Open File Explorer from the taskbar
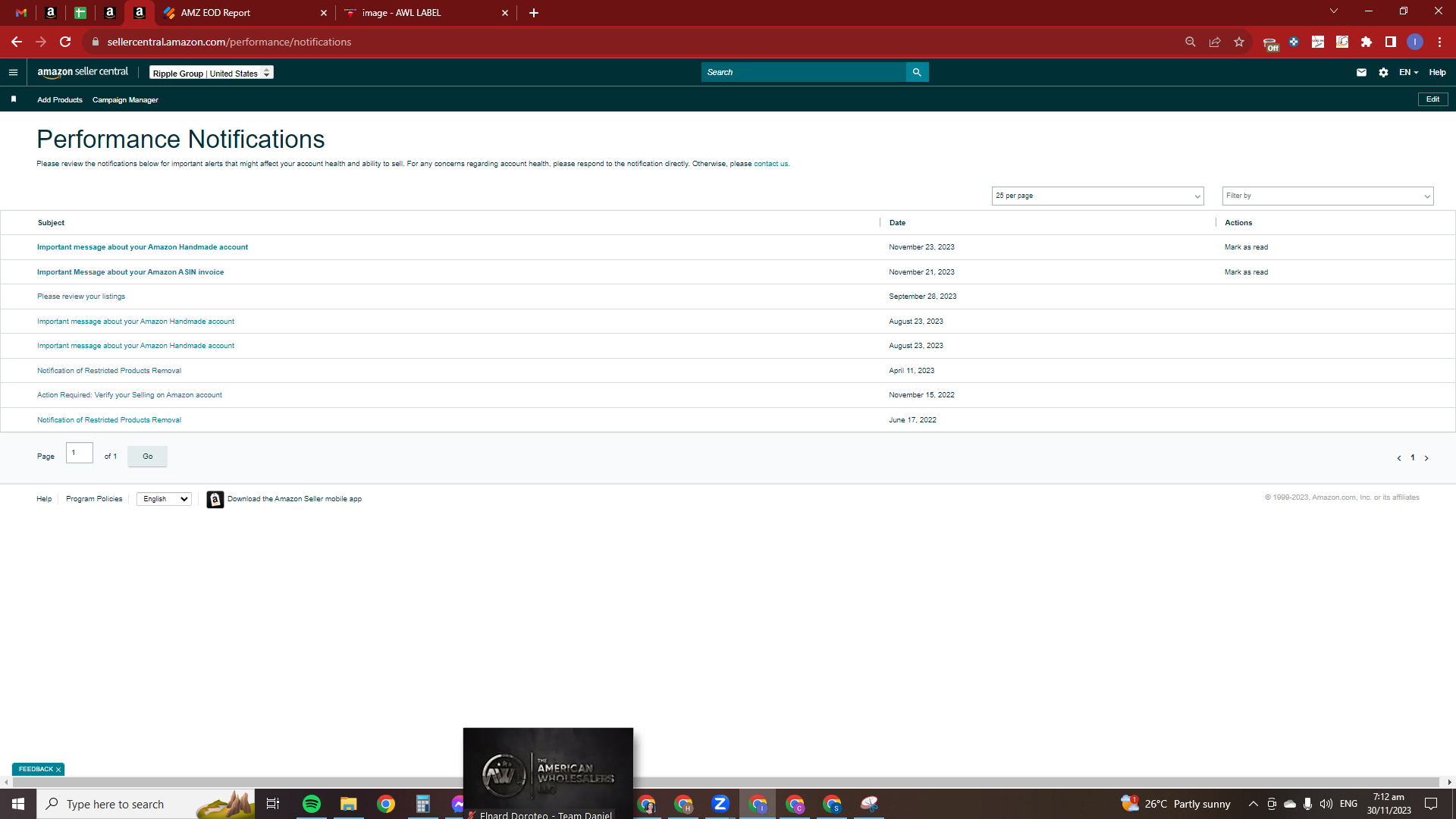The width and height of the screenshot is (1456, 819). [x=349, y=804]
